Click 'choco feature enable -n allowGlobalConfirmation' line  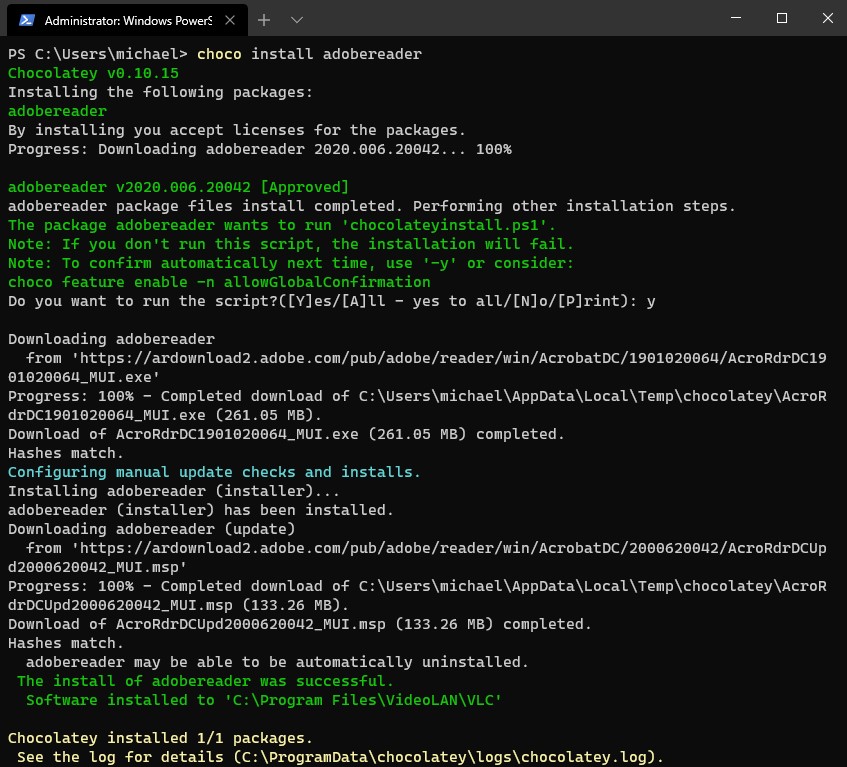click(219, 282)
